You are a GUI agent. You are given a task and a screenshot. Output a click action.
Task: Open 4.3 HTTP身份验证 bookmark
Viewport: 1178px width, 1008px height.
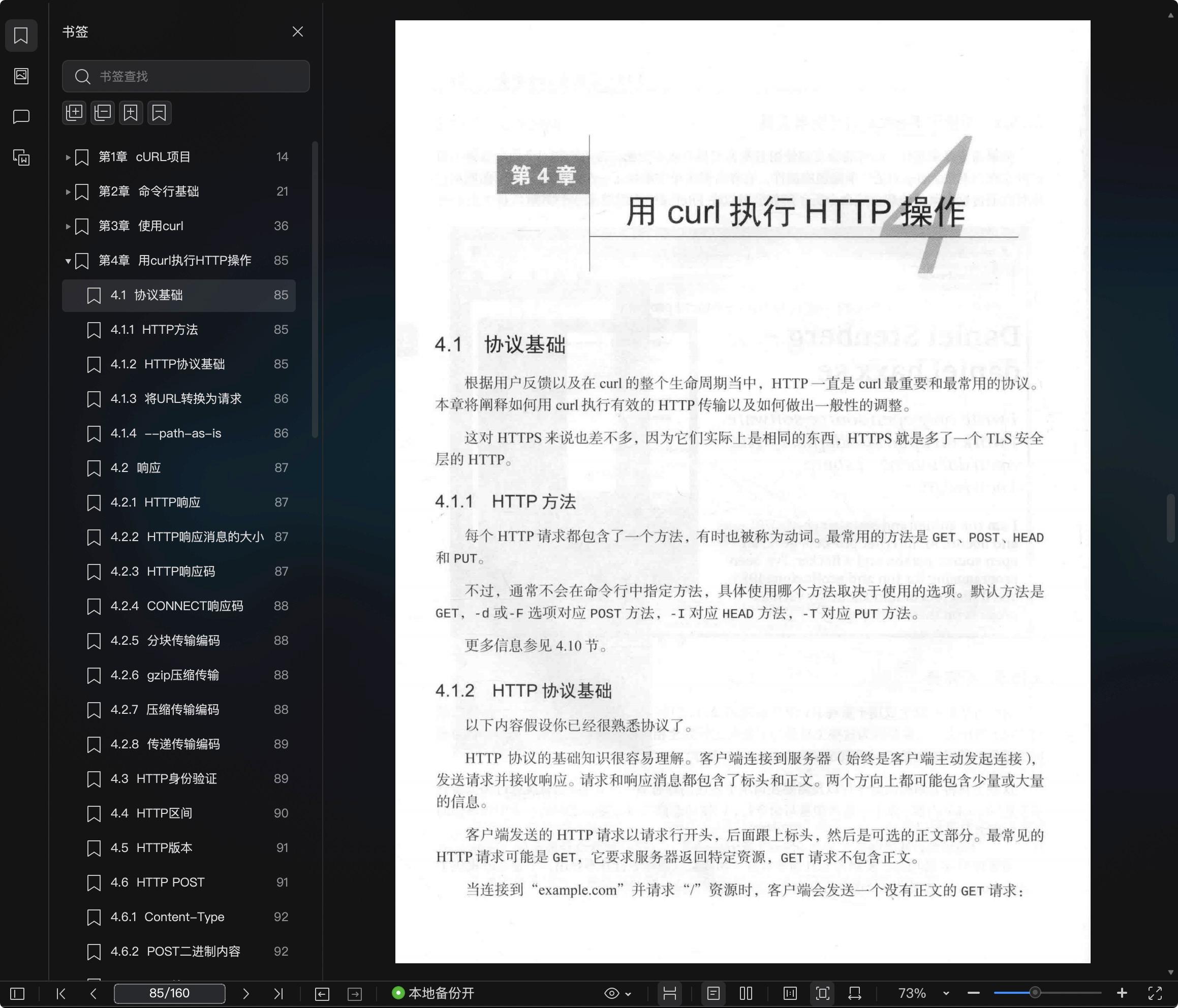[178, 779]
